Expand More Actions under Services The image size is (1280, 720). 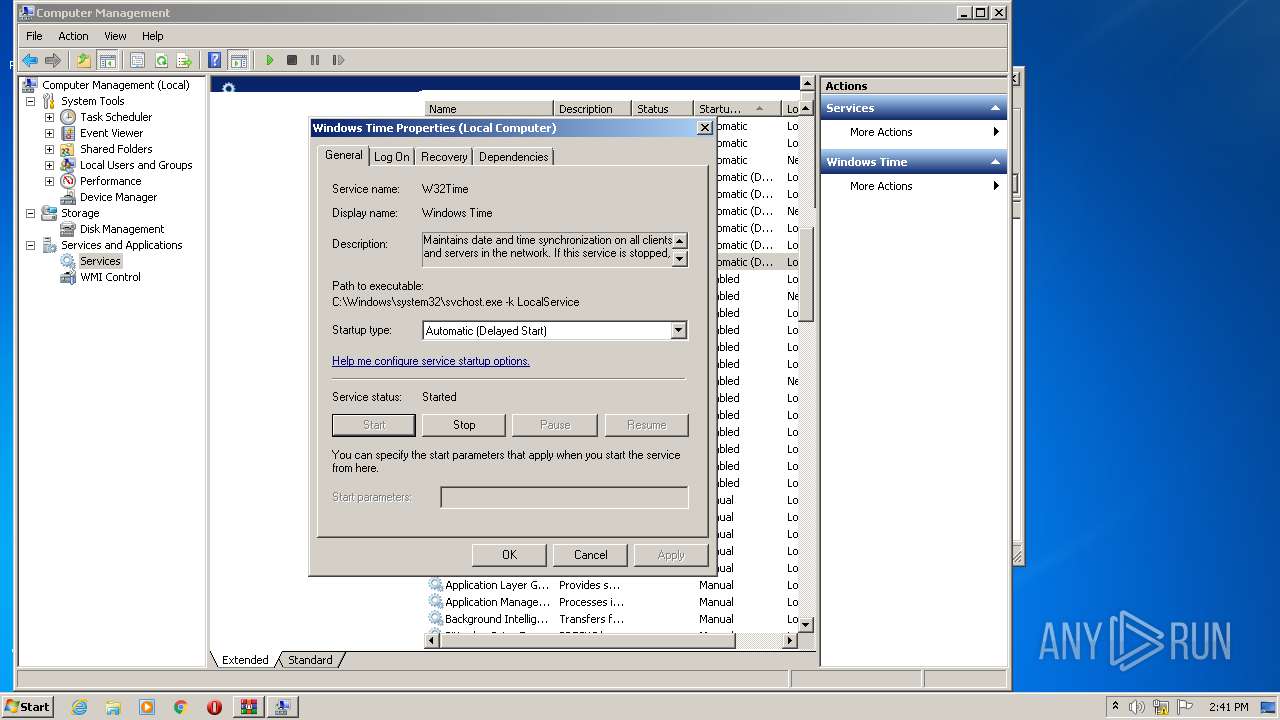(x=913, y=132)
